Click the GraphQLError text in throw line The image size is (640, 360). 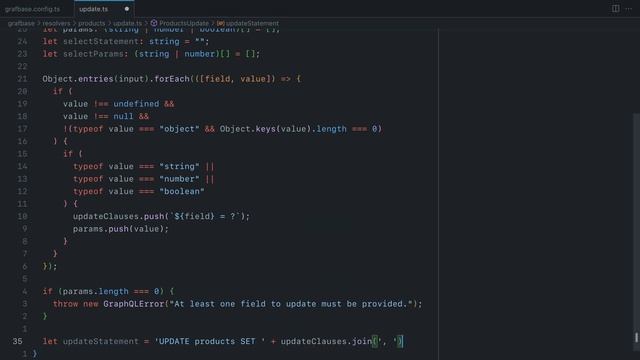[133, 304]
